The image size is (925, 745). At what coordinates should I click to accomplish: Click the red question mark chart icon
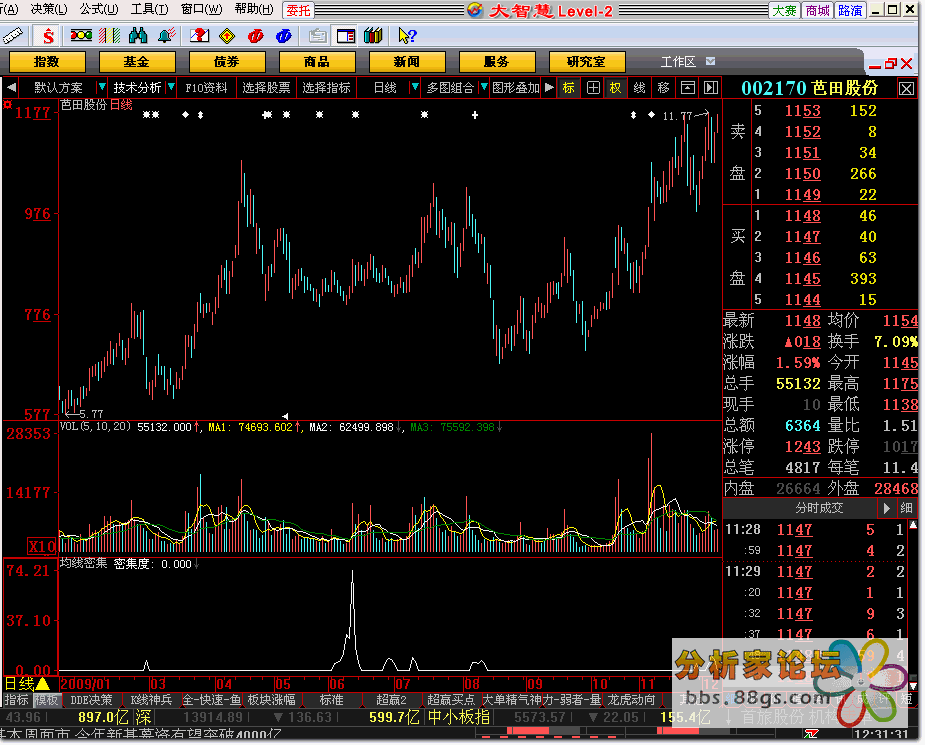point(199,37)
